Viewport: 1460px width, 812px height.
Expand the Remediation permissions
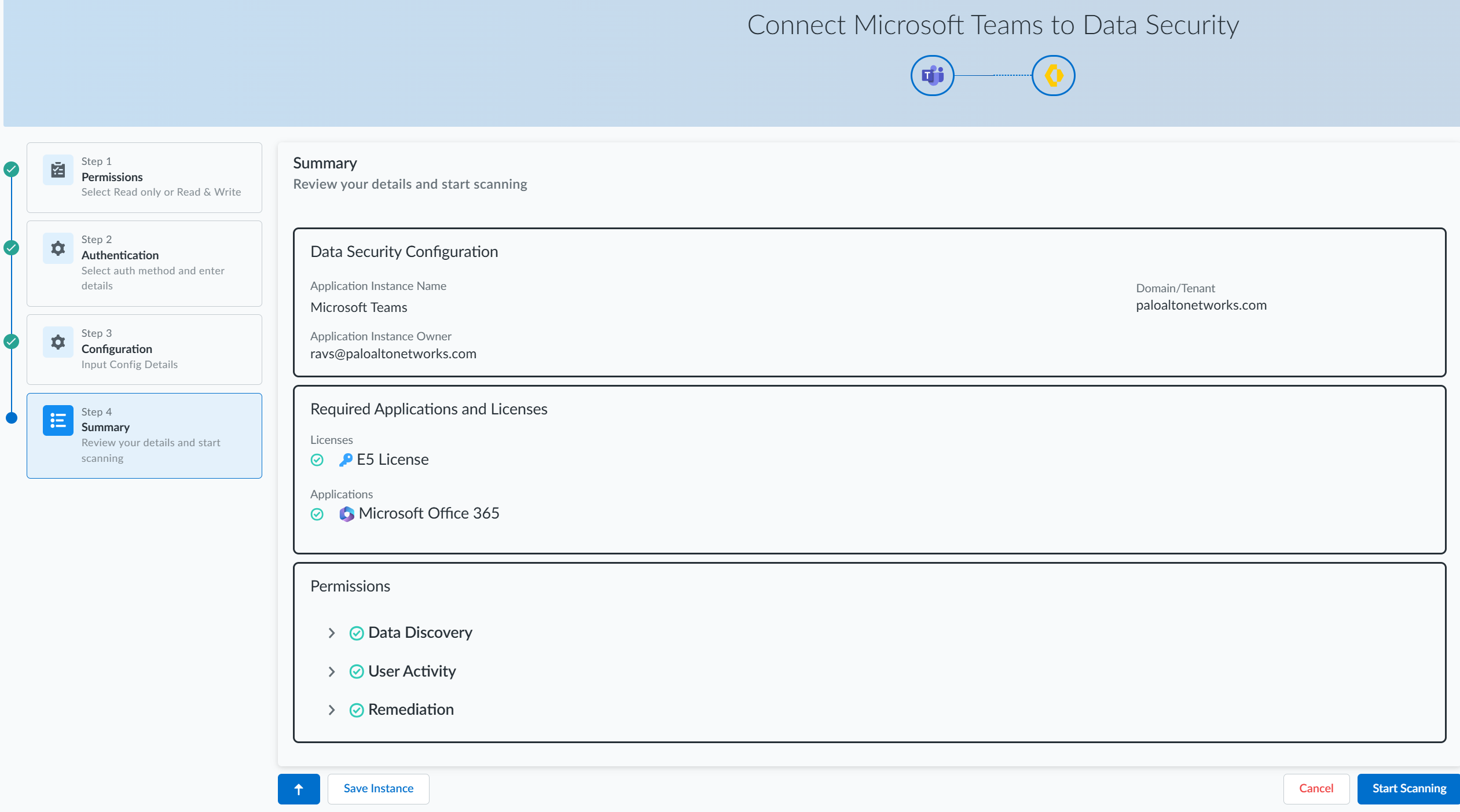tap(332, 710)
